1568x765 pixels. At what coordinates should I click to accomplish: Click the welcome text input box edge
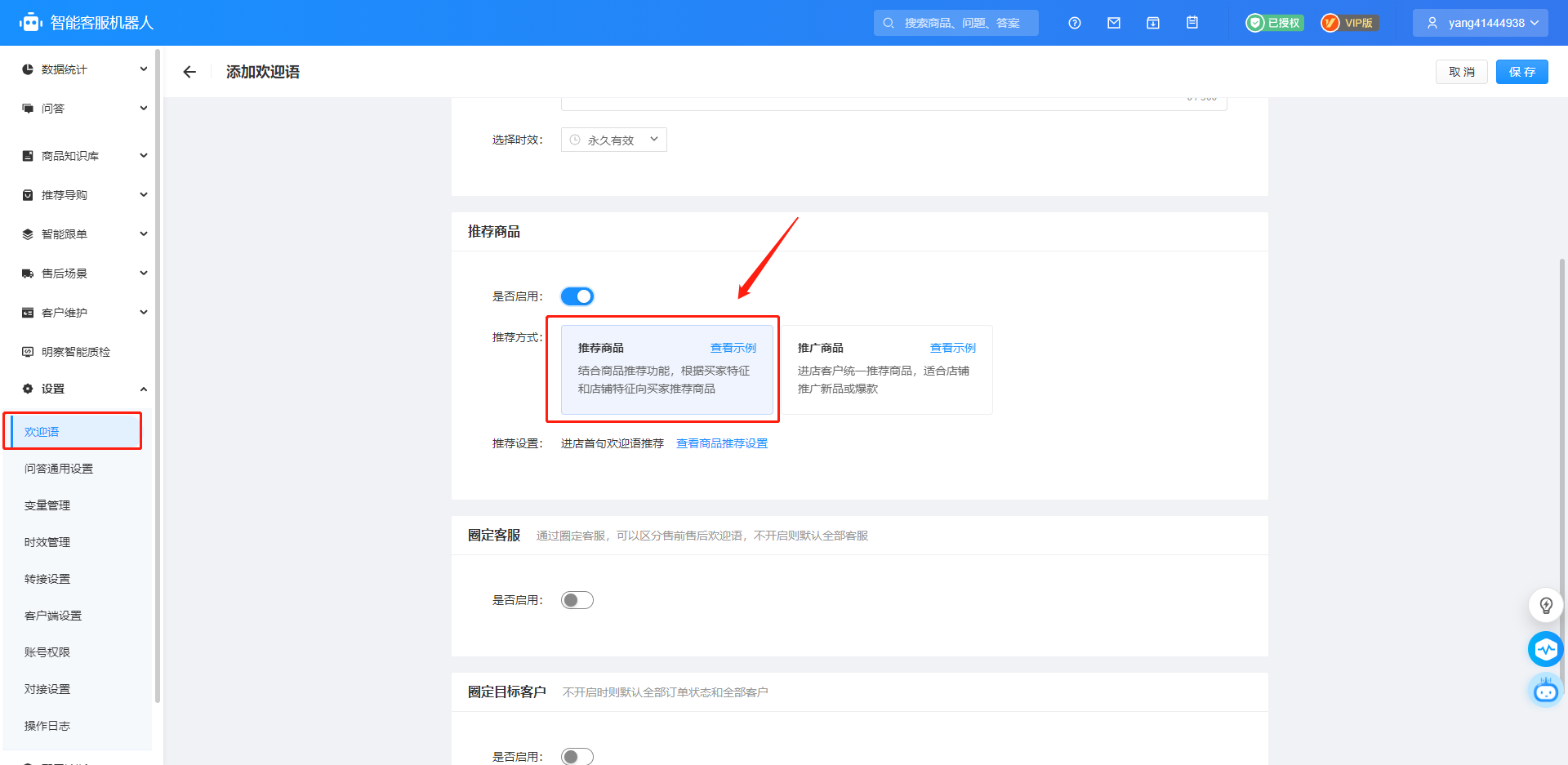[x=894, y=105]
